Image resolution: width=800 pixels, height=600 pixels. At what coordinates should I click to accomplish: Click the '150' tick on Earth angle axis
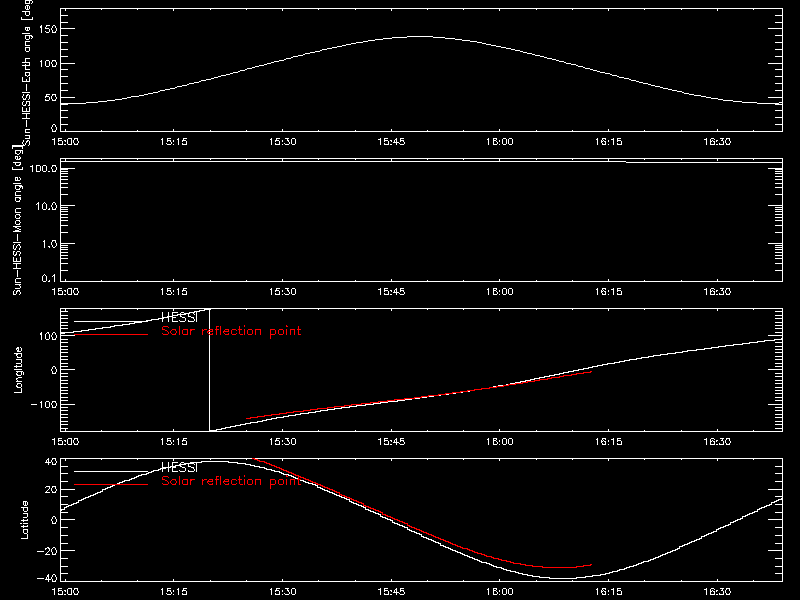coord(47,29)
